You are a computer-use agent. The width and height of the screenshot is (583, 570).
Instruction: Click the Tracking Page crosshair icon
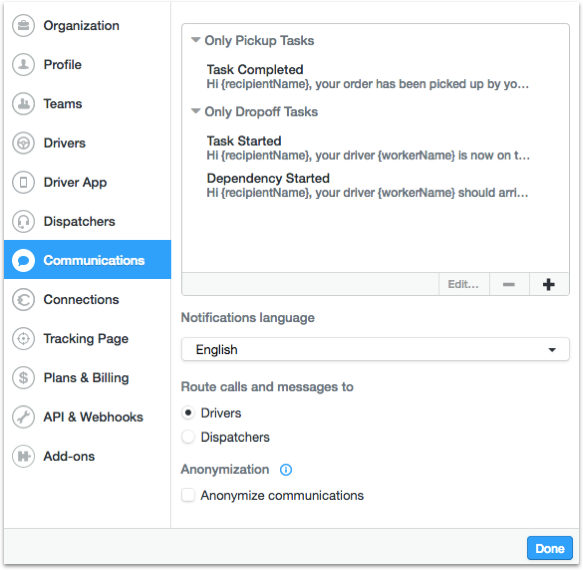click(x=23, y=339)
